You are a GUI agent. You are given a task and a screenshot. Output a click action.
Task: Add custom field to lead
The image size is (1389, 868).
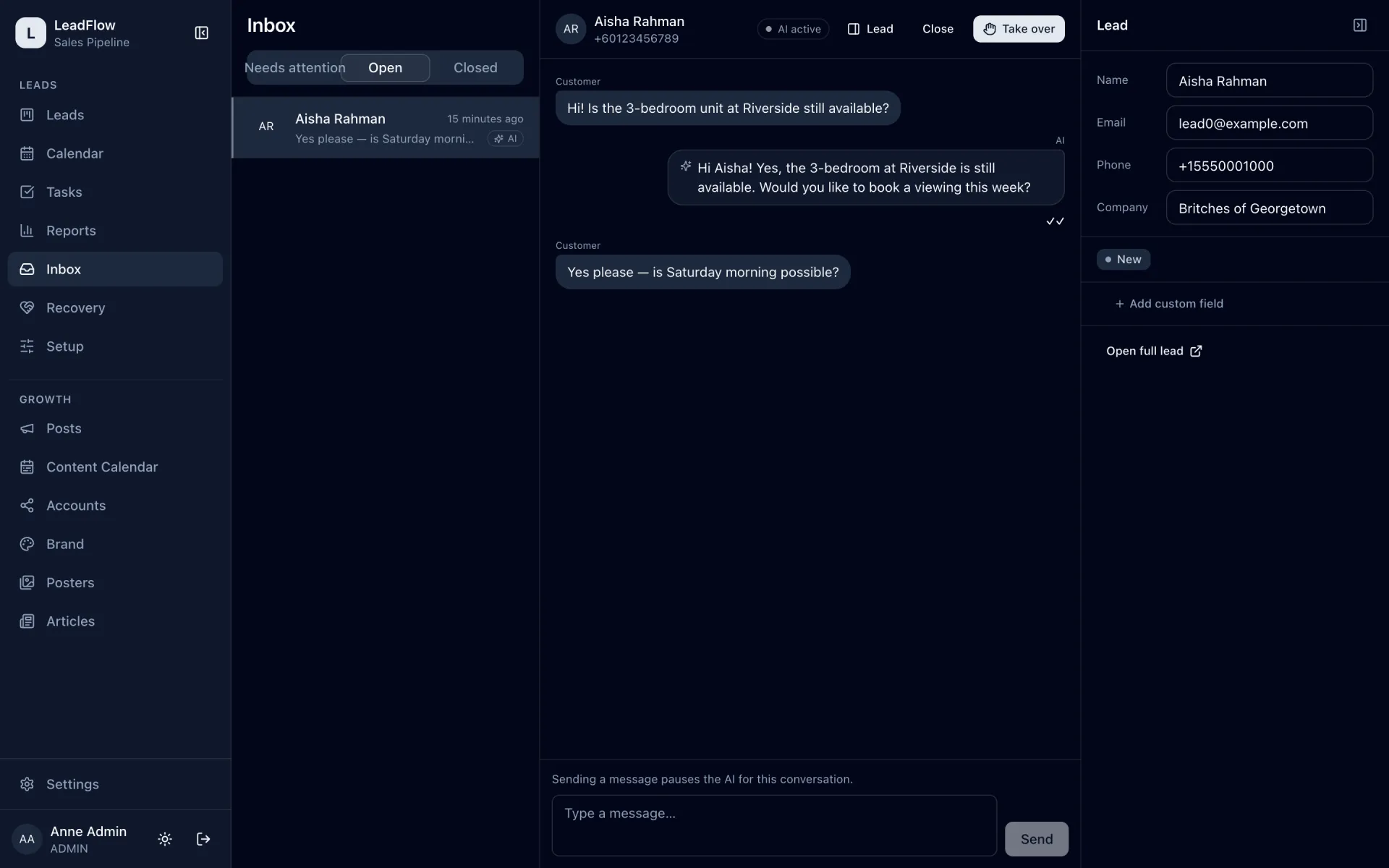coord(1169,304)
